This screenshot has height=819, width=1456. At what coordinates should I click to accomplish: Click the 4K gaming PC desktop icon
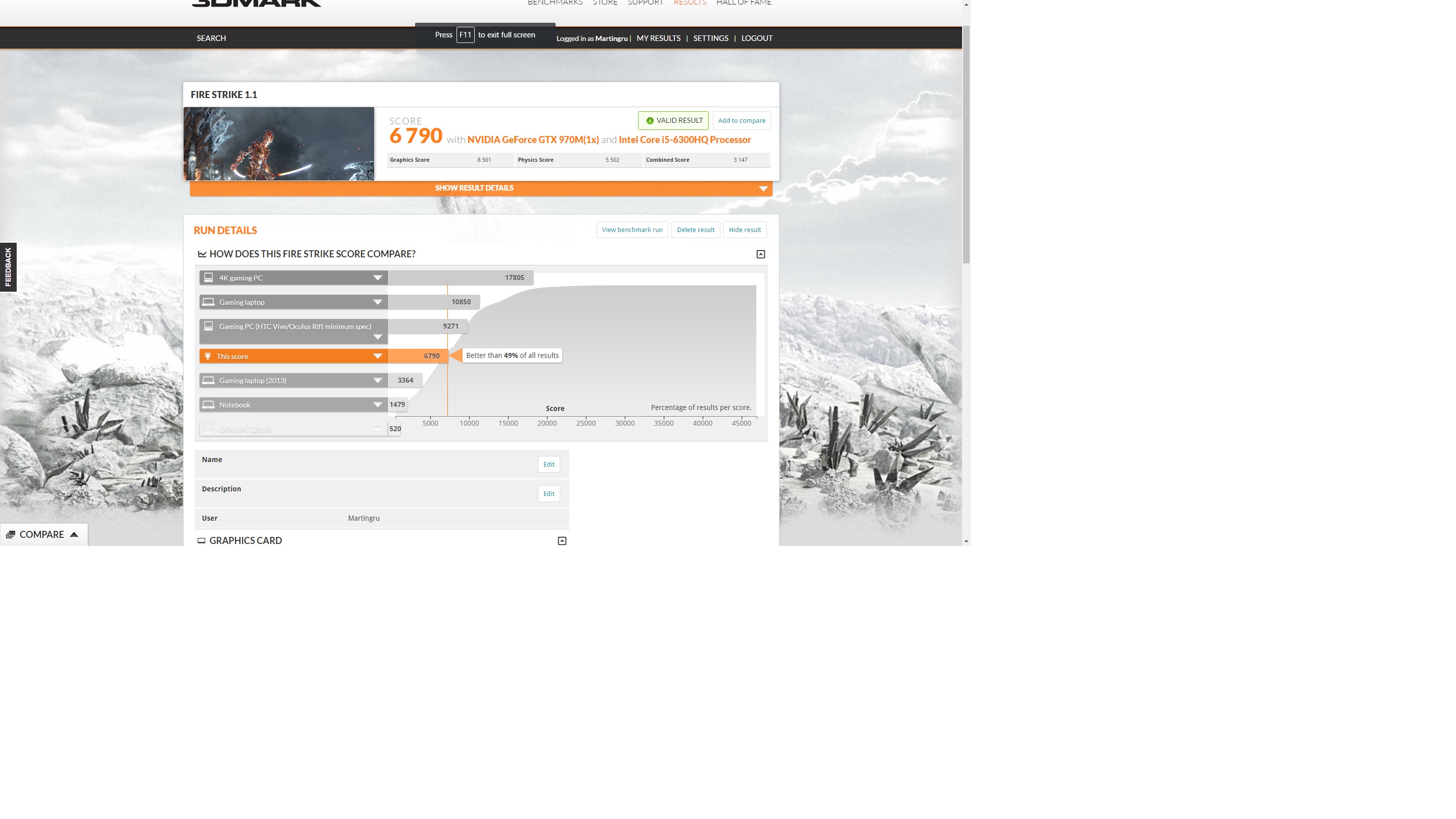[x=209, y=278]
